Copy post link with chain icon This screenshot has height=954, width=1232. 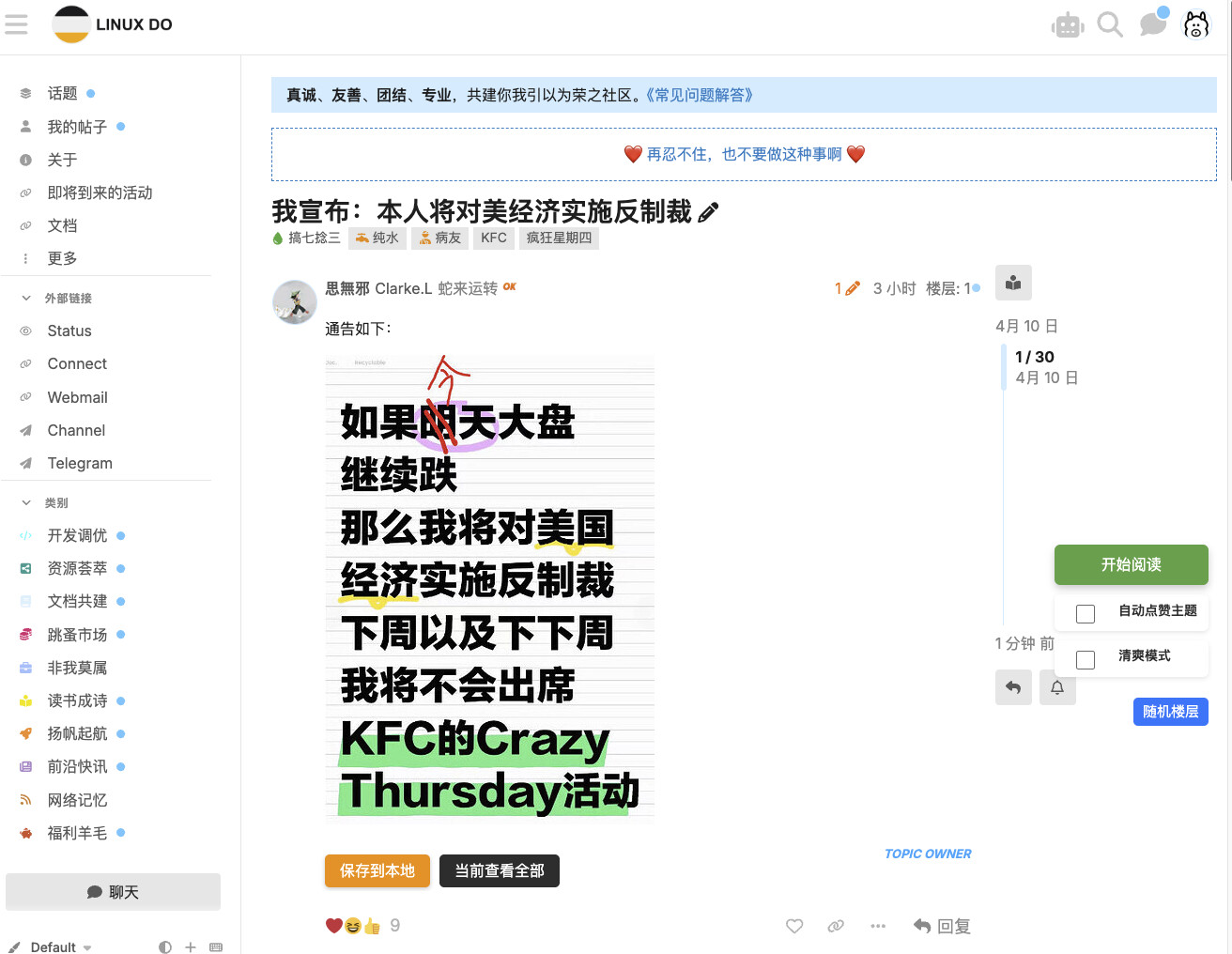(836, 926)
